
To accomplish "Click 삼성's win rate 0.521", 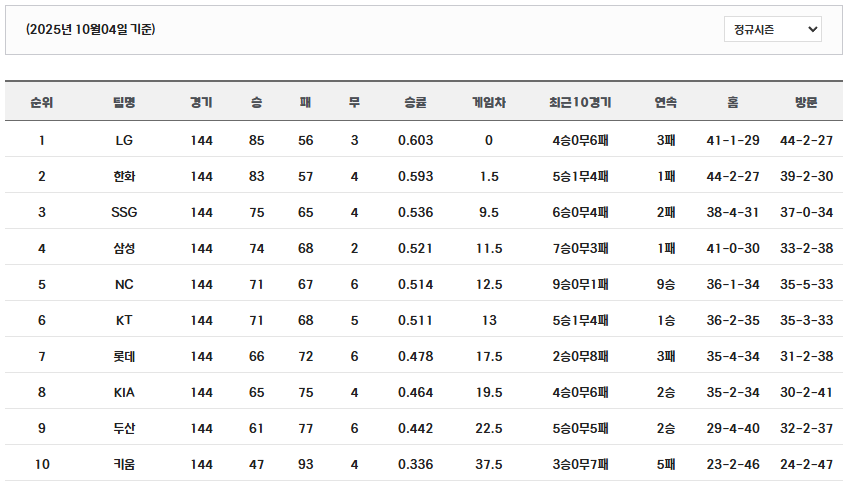I will [x=415, y=248].
